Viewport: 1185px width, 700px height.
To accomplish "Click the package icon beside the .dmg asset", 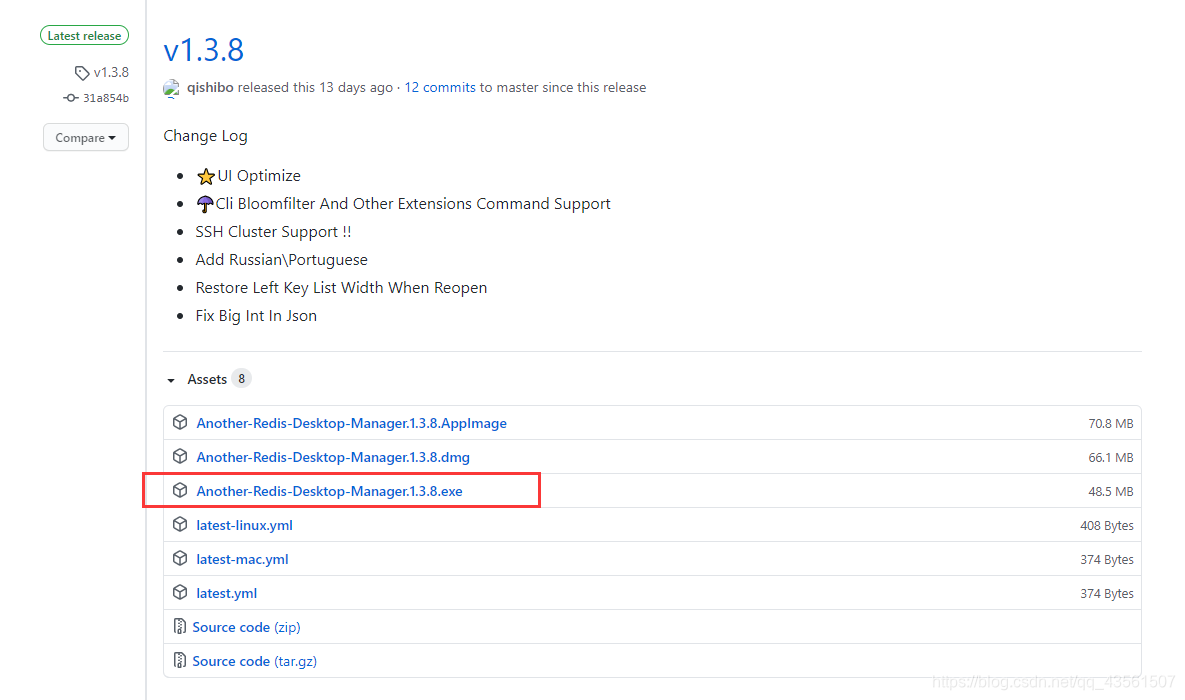I will tap(180, 457).
